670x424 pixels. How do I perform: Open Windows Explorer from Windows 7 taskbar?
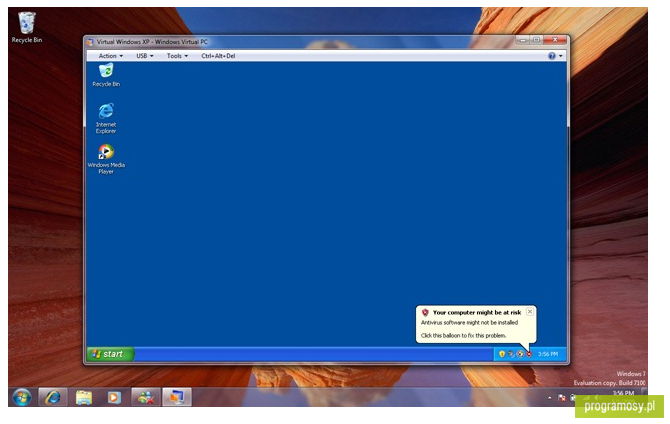click(84, 398)
